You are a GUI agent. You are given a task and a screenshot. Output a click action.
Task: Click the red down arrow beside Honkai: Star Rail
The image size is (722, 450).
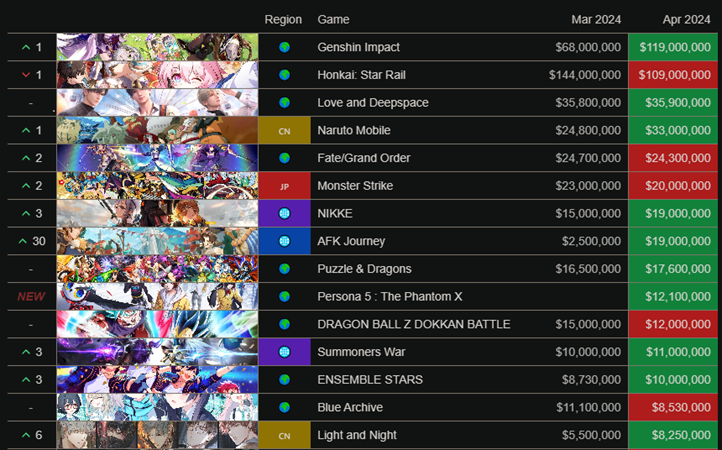[26, 75]
